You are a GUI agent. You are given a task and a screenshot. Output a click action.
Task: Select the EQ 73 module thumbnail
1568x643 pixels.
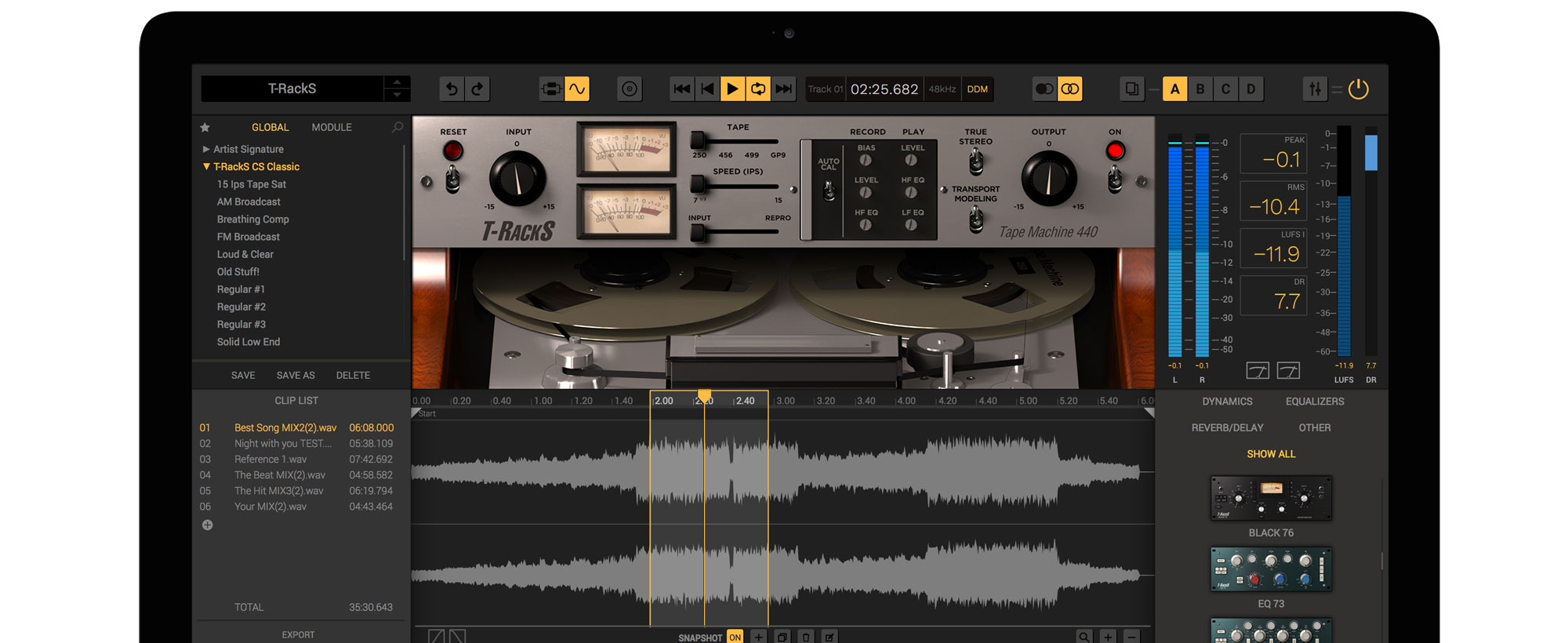point(1271,569)
